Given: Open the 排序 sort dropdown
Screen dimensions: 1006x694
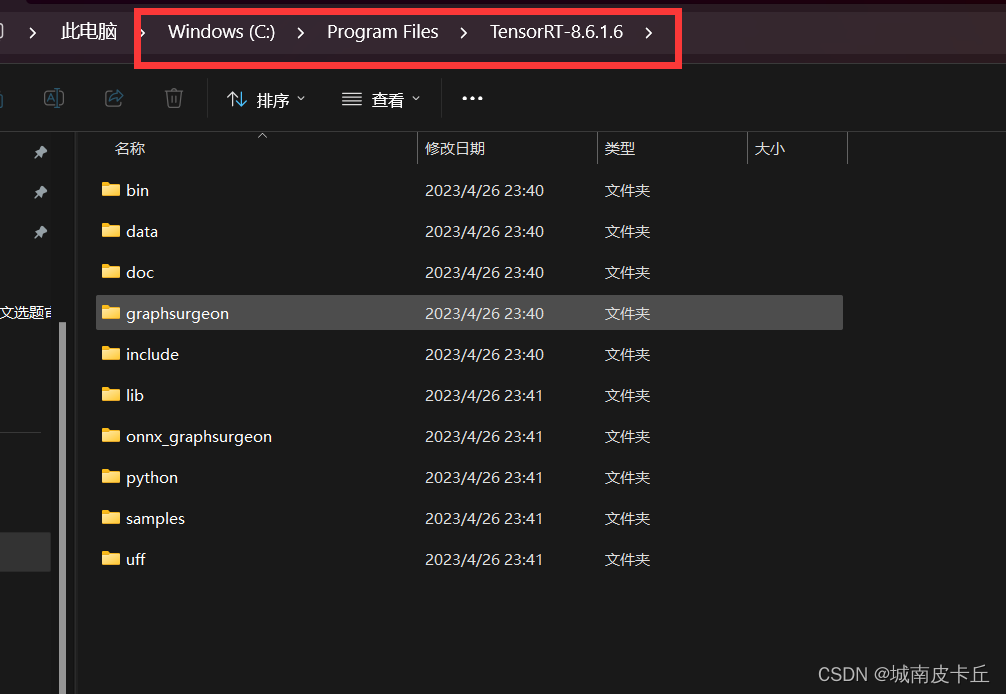Looking at the screenshot, I should pos(266,99).
